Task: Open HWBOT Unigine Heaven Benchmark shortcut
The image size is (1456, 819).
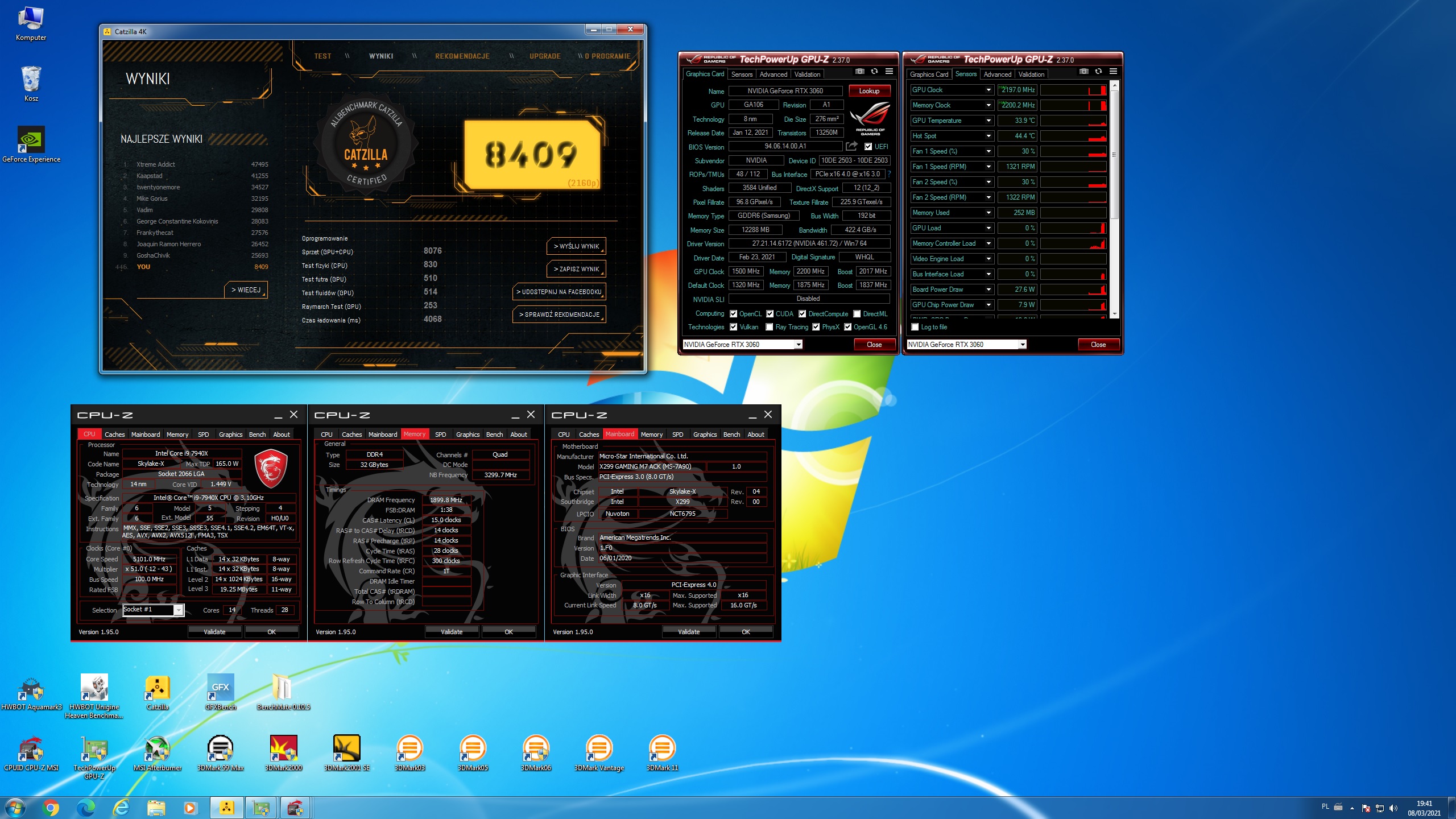Action: (x=94, y=696)
